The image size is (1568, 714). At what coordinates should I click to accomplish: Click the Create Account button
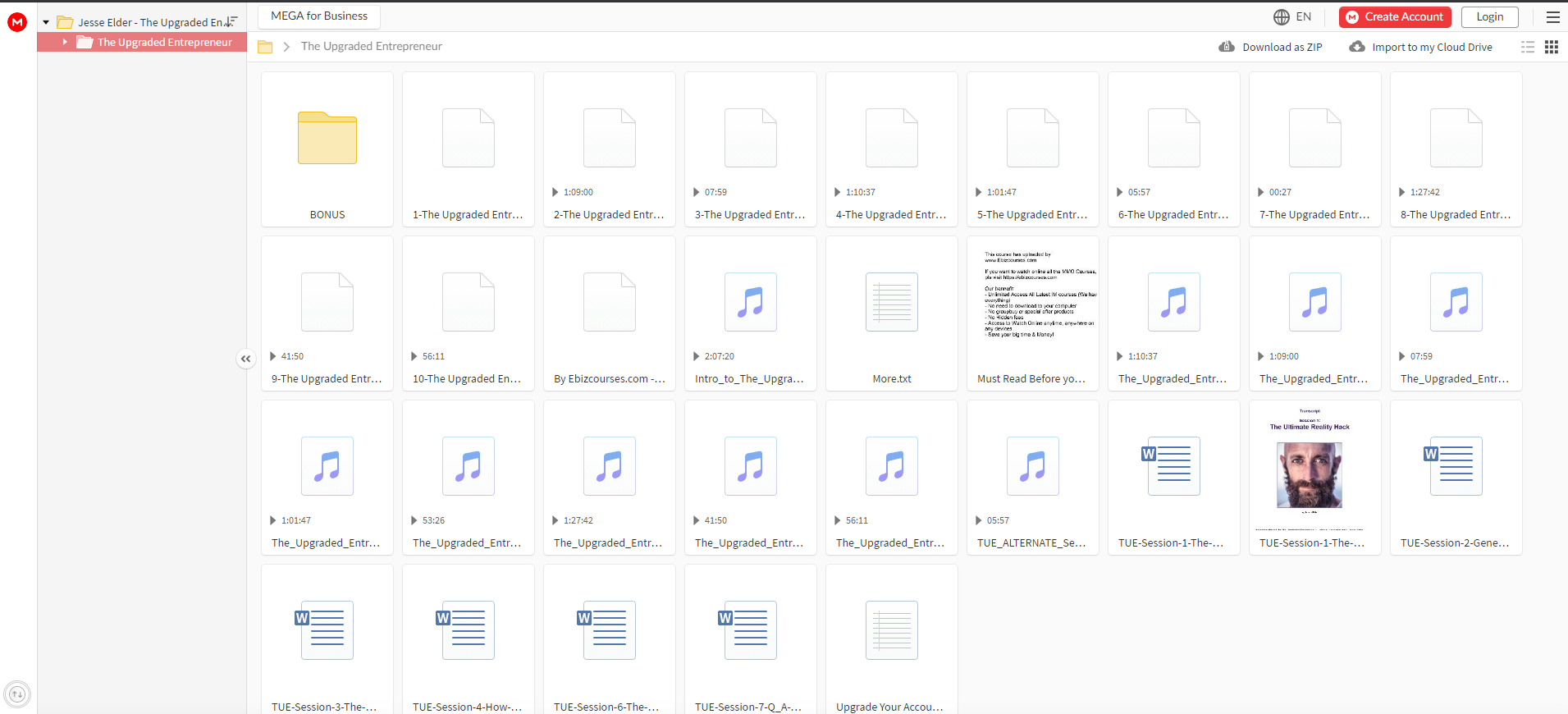coord(1395,16)
